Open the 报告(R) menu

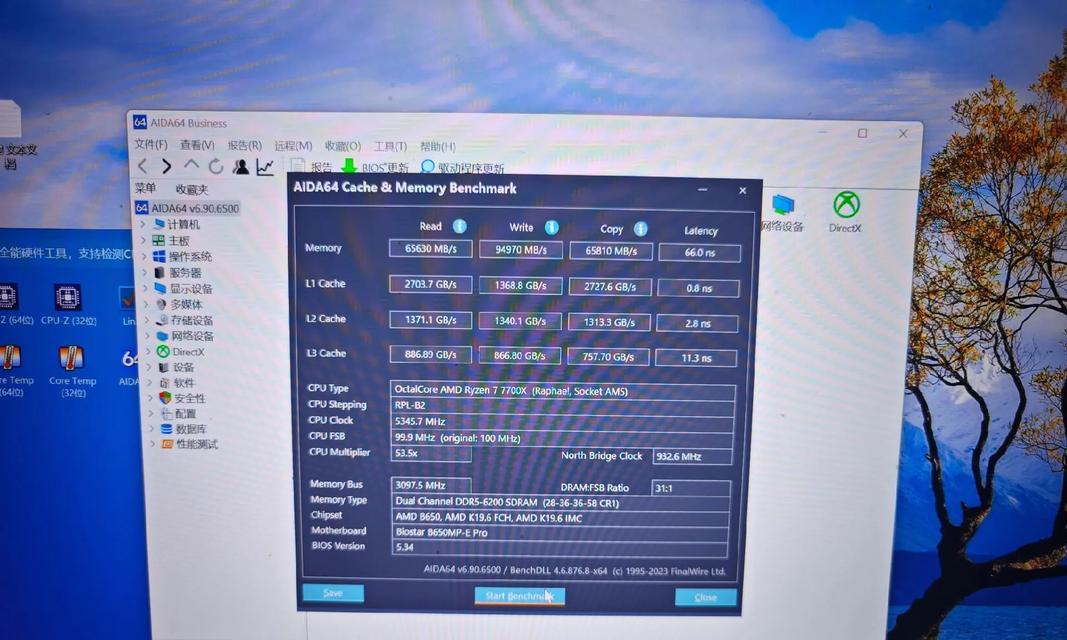click(244, 146)
